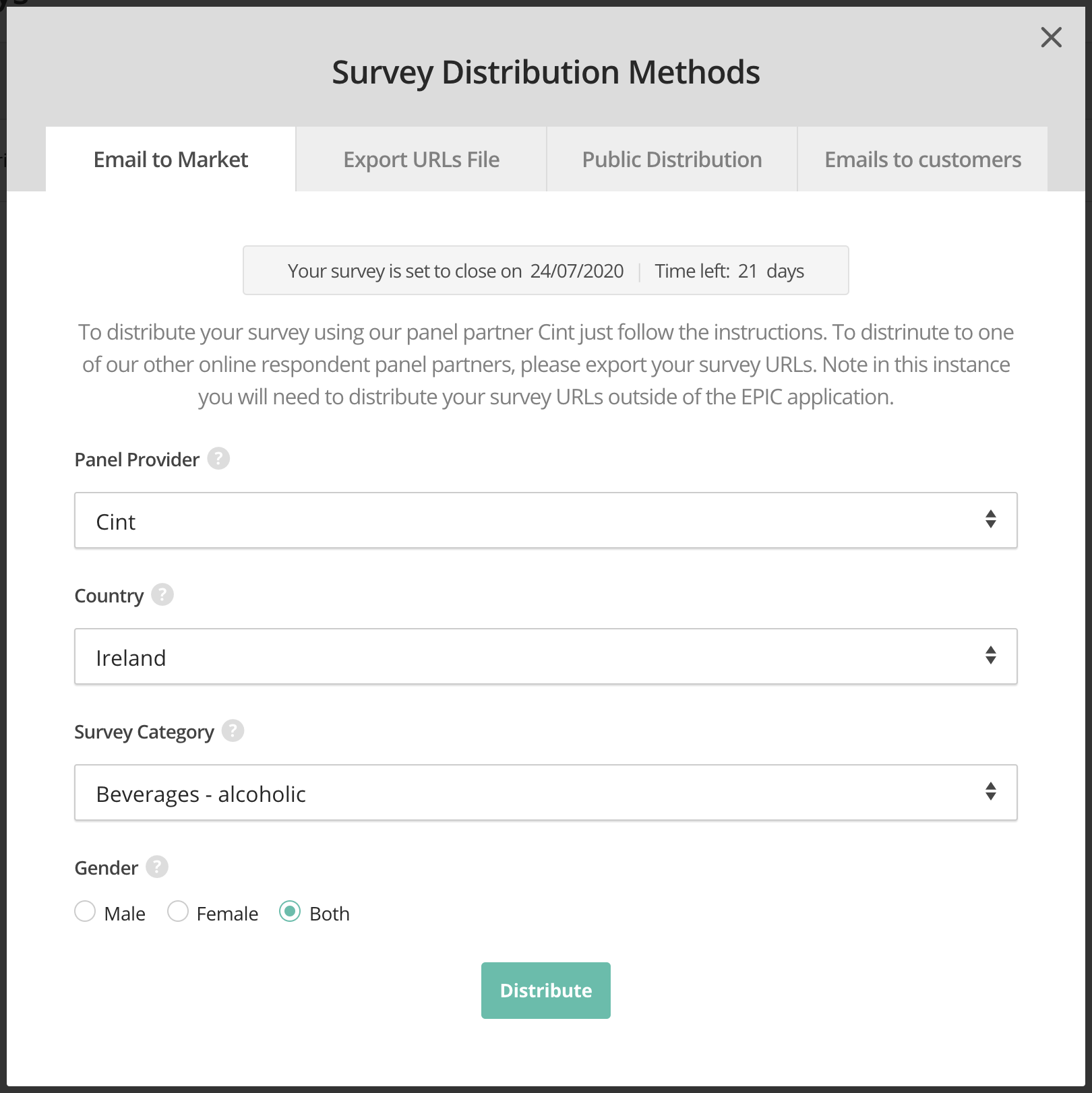The image size is (1092, 1093).
Task: Open the Survey Category help tooltip icon
Action: tap(233, 731)
